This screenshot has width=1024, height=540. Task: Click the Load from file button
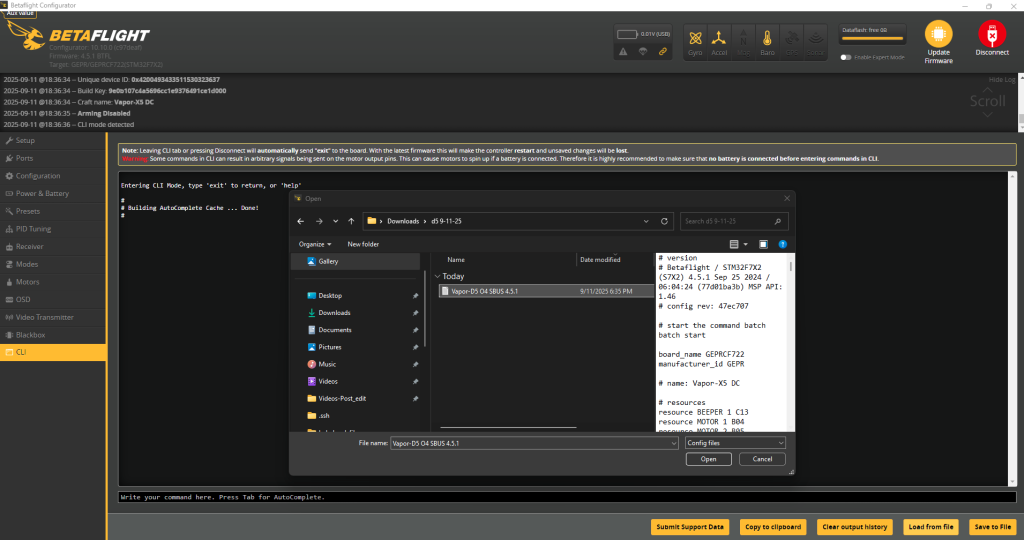(x=931, y=527)
